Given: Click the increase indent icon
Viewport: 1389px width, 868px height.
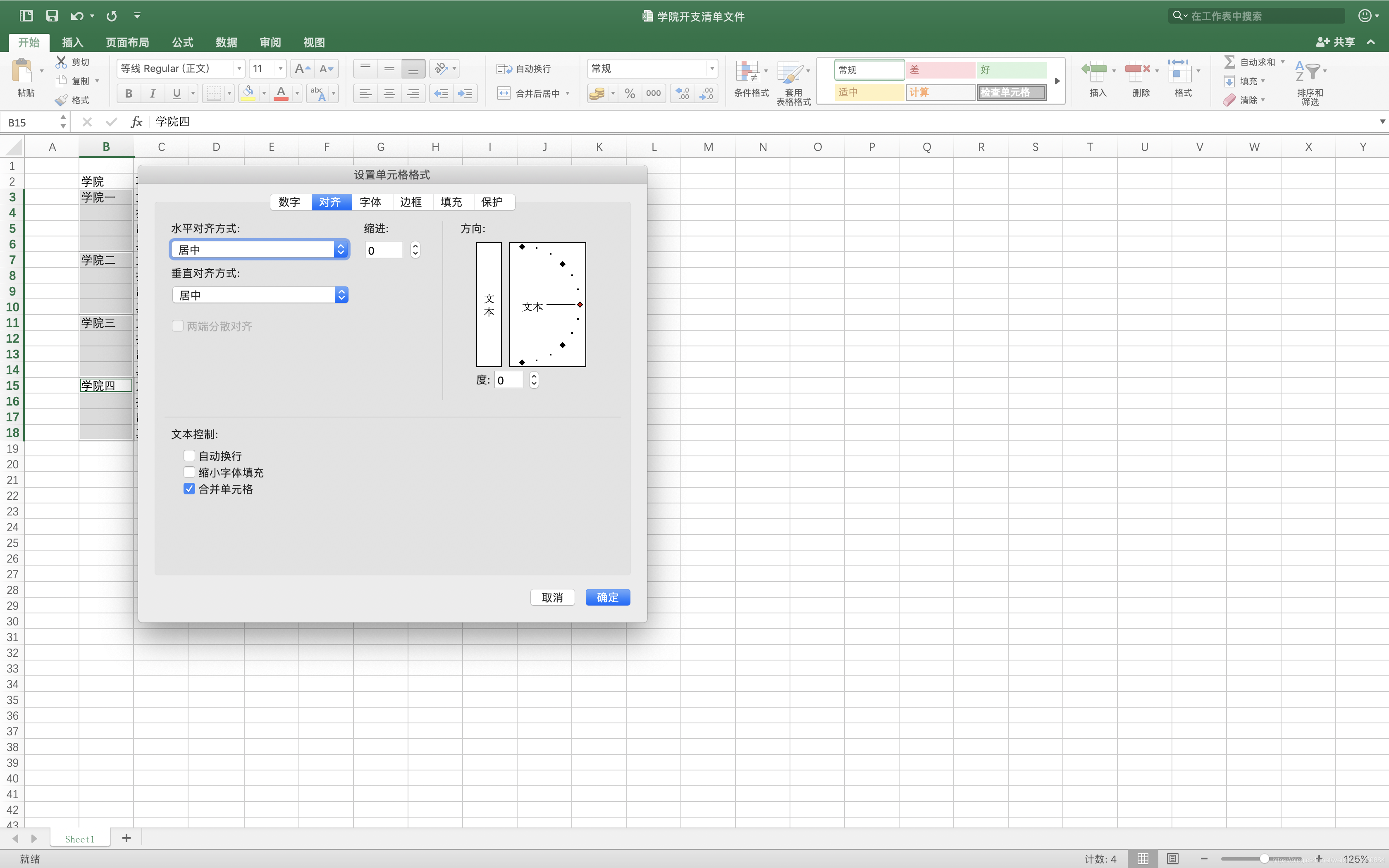Looking at the screenshot, I should coord(465,93).
